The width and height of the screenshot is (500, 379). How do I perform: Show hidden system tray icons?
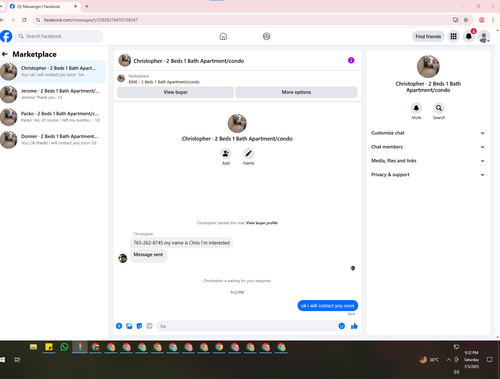click(x=449, y=360)
